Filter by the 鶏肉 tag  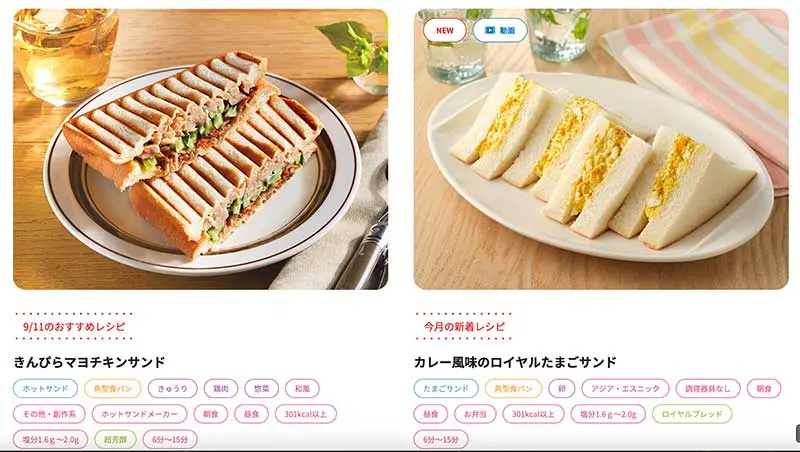221,388
